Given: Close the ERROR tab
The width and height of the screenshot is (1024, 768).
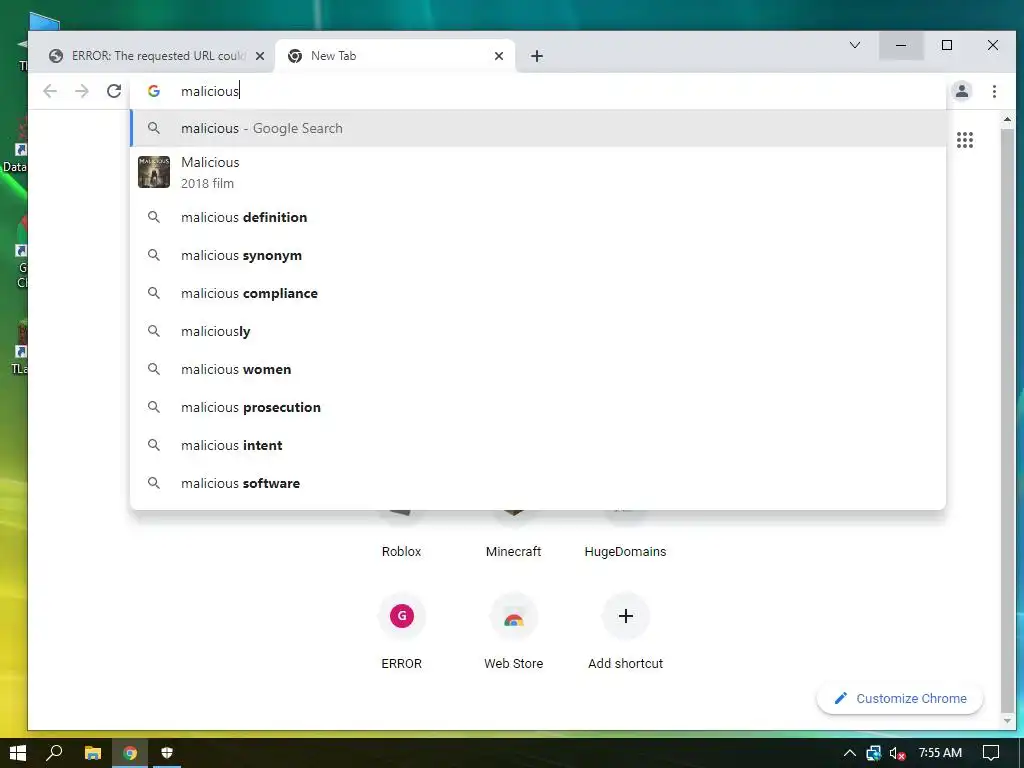Looking at the screenshot, I should pyautogui.click(x=260, y=56).
